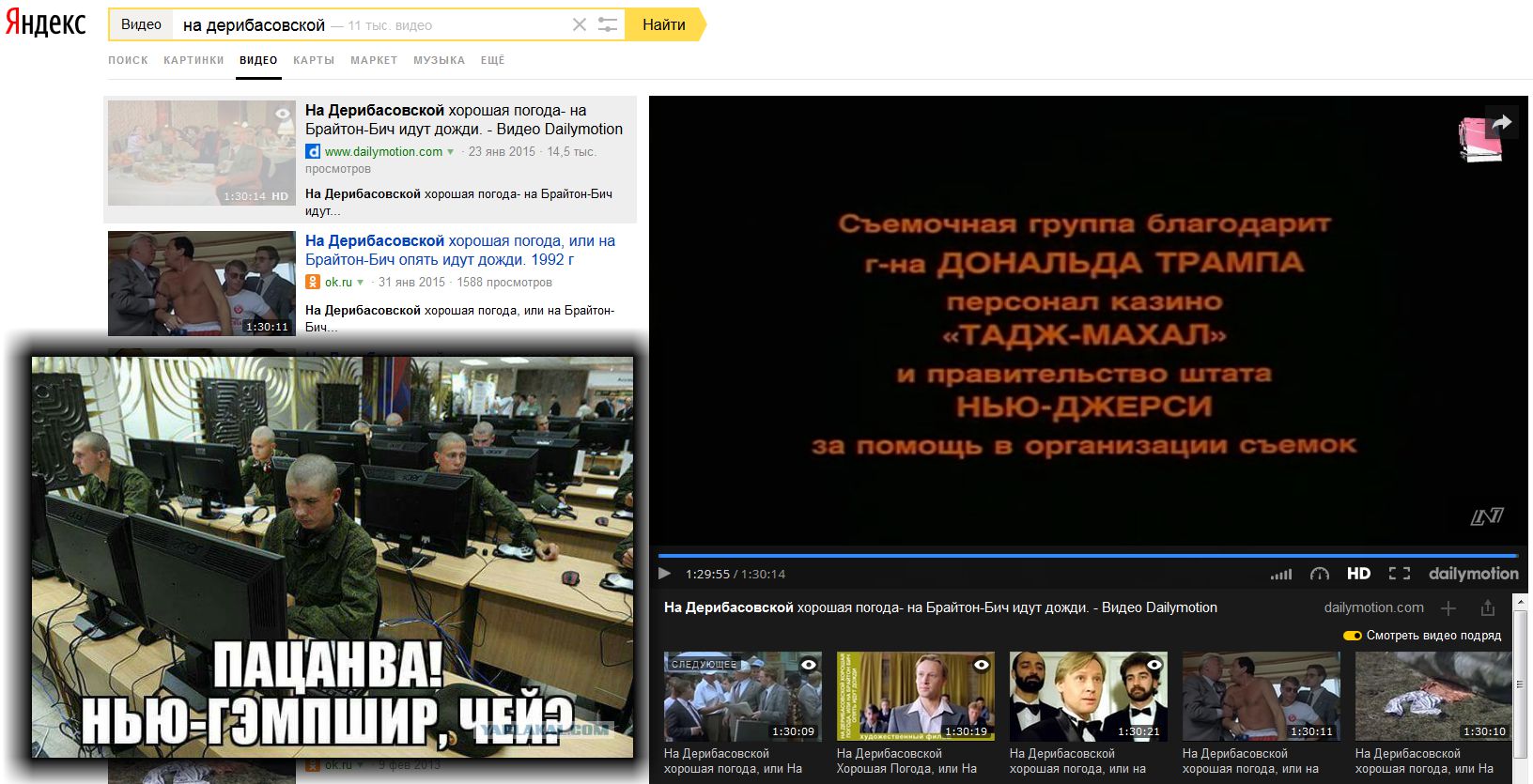The width and height of the screenshot is (1533, 784).
Task: Click eye icon on the 1:30:19 related thumbnail
Action: click(x=981, y=665)
